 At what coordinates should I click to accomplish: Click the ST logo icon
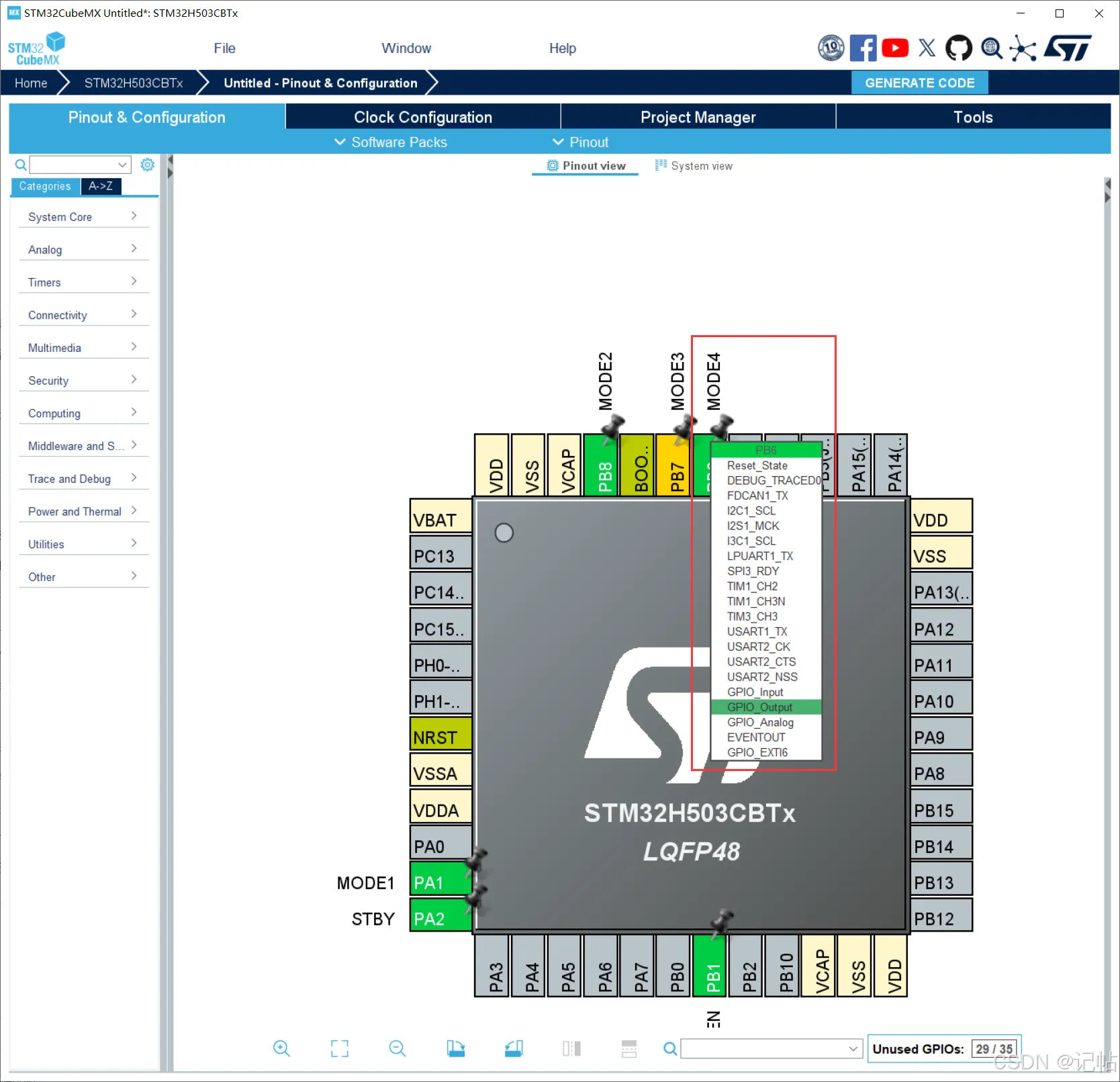(x=1068, y=48)
